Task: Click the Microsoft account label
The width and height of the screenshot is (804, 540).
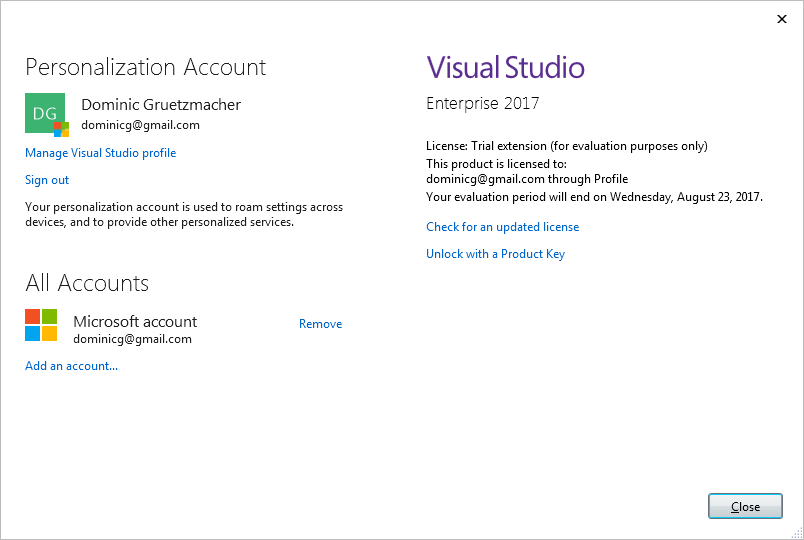Action: point(135,322)
